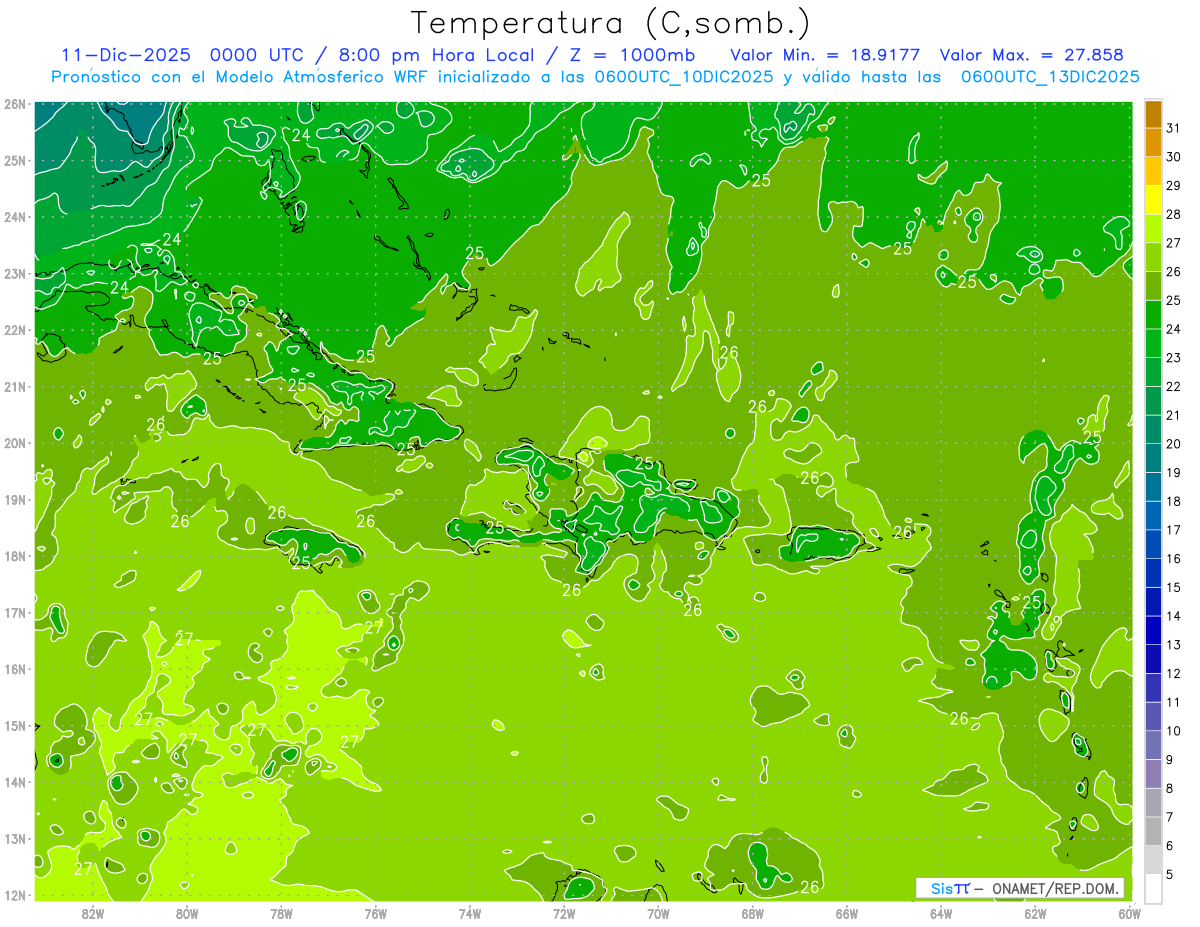The height and width of the screenshot is (927, 1200).
Task: Click legend swatch between values 12 and 13
Action: [x=1153, y=659]
